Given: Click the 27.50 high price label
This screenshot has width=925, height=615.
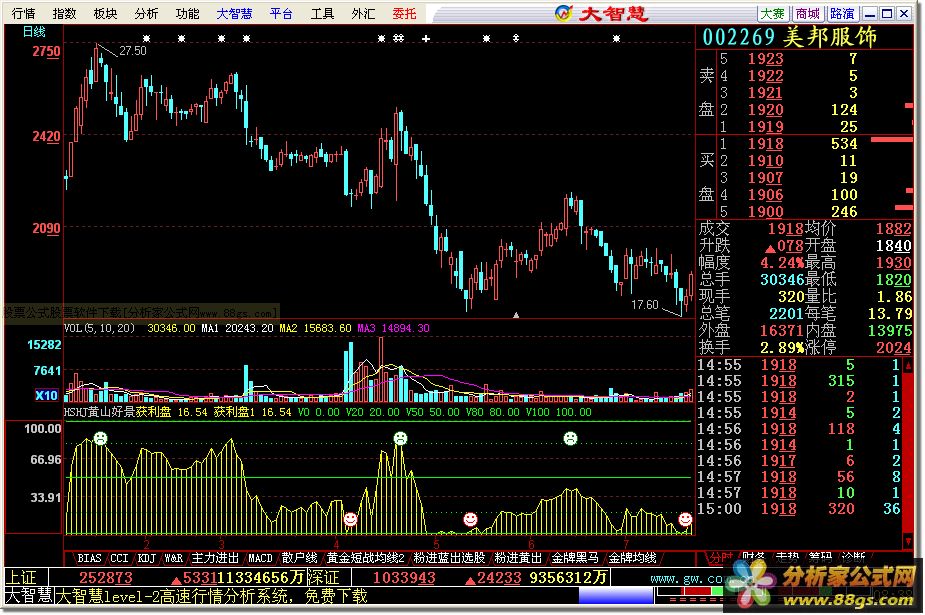Looking at the screenshot, I should (133, 51).
